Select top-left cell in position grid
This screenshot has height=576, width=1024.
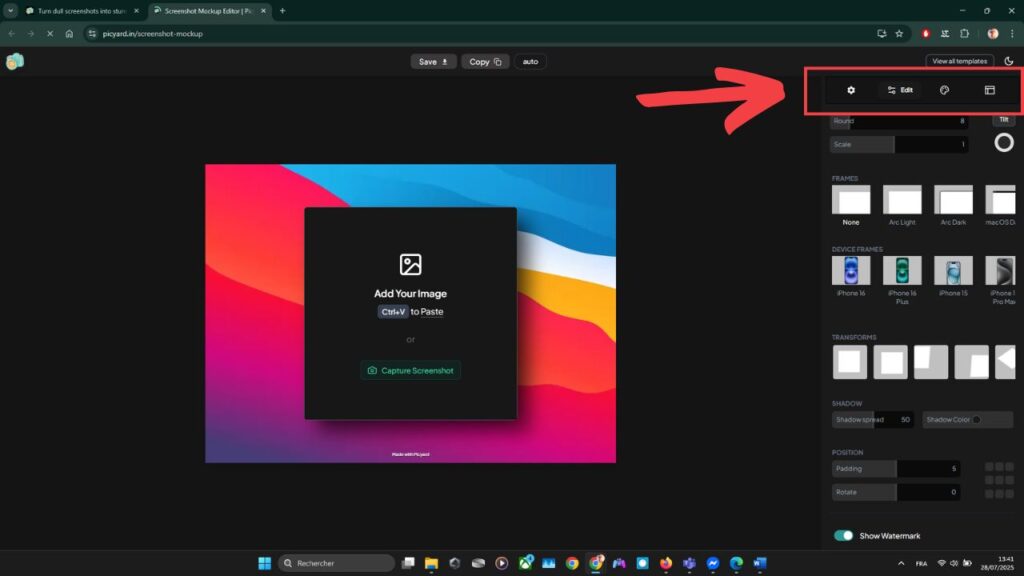[989, 466]
